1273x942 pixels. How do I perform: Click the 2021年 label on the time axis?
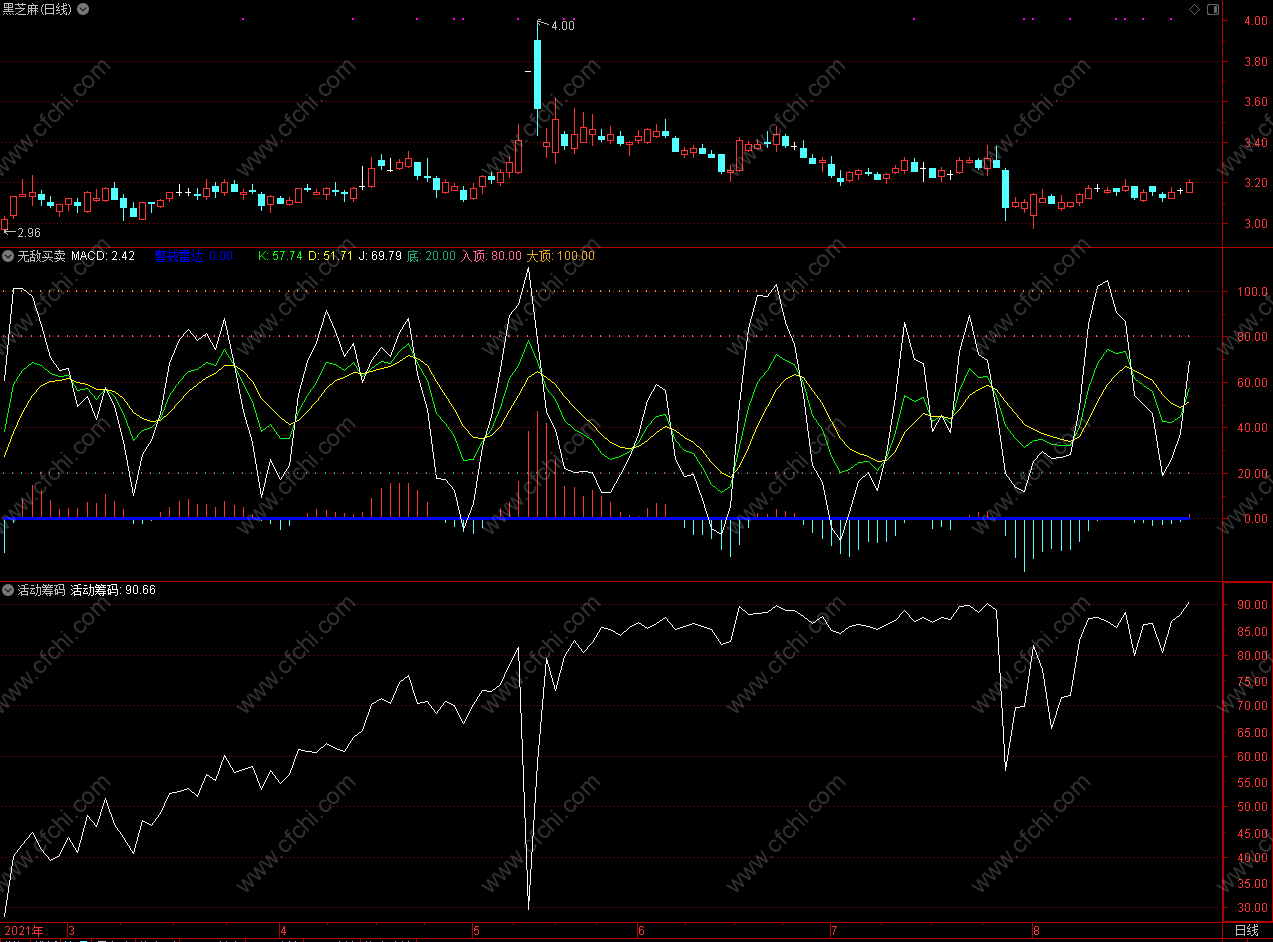(24, 931)
